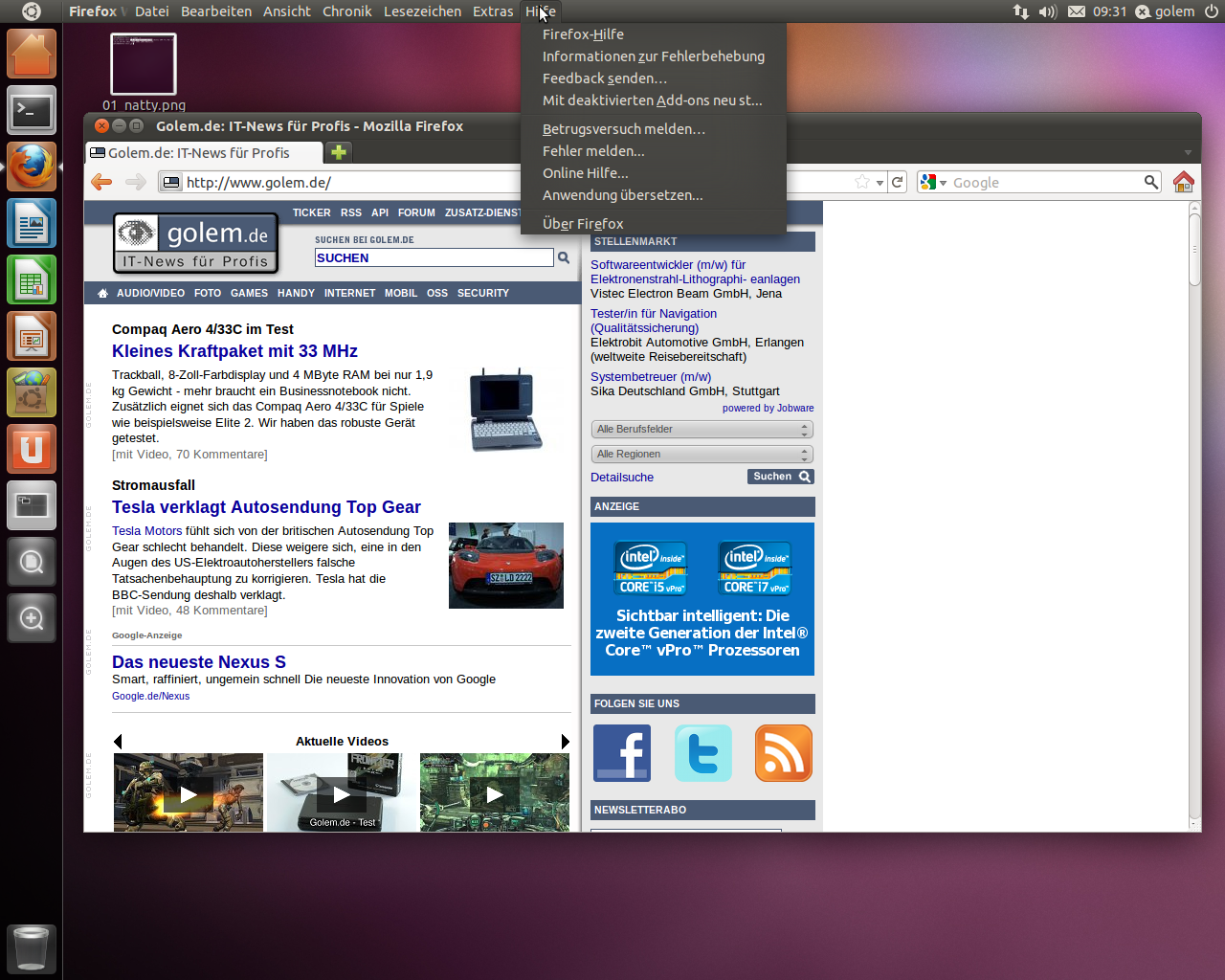Open the Firefox home page icon
The height and width of the screenshot is (980, 1225).
tap(1183, 182)
